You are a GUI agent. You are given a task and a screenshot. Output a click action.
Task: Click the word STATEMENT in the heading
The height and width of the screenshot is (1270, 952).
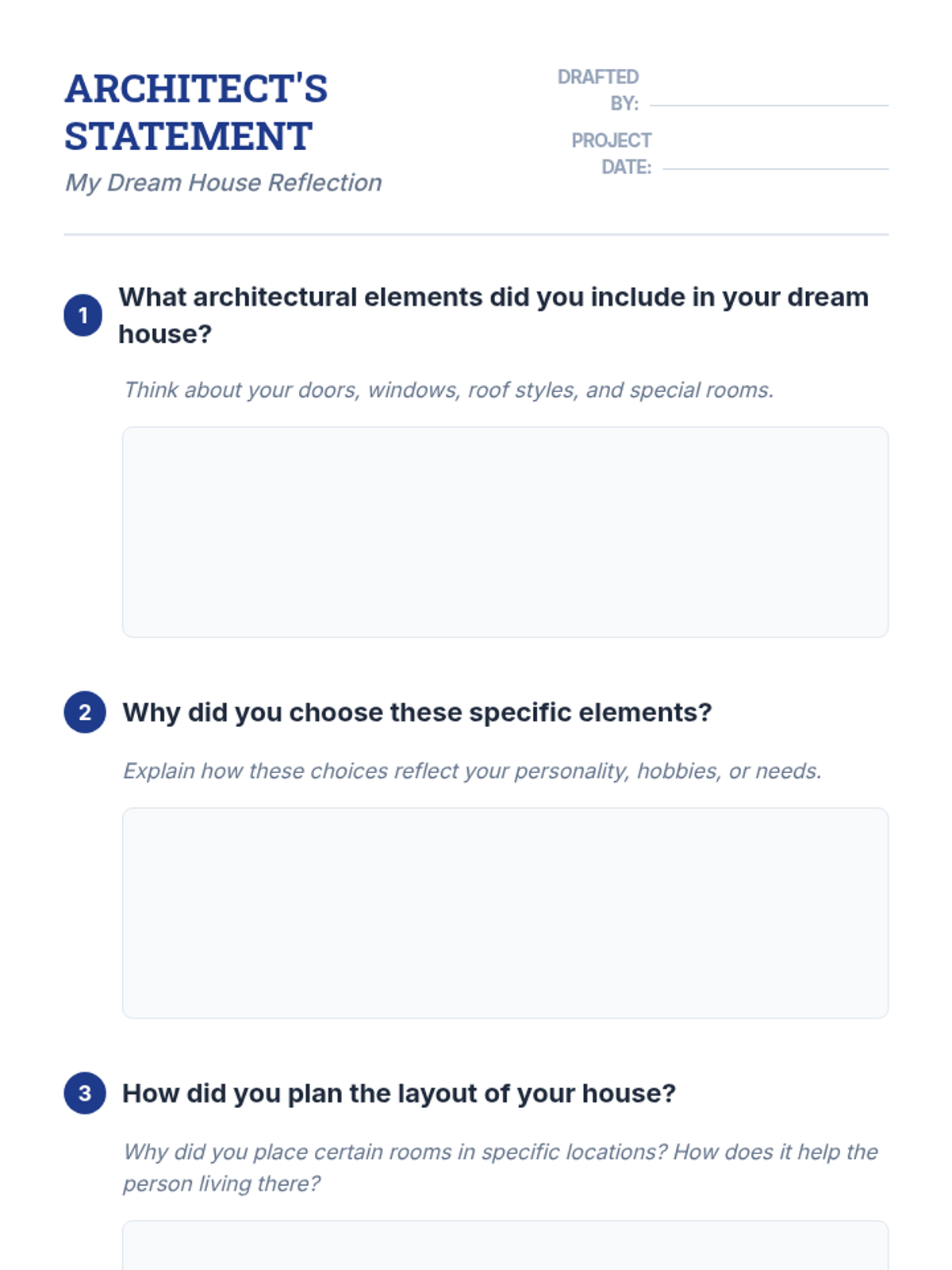point(188,136)
